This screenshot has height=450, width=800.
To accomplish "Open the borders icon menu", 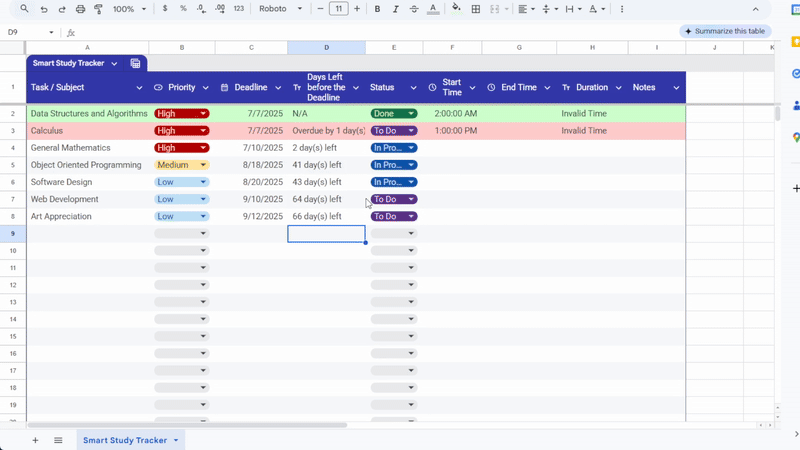I will tap(476, 9).
